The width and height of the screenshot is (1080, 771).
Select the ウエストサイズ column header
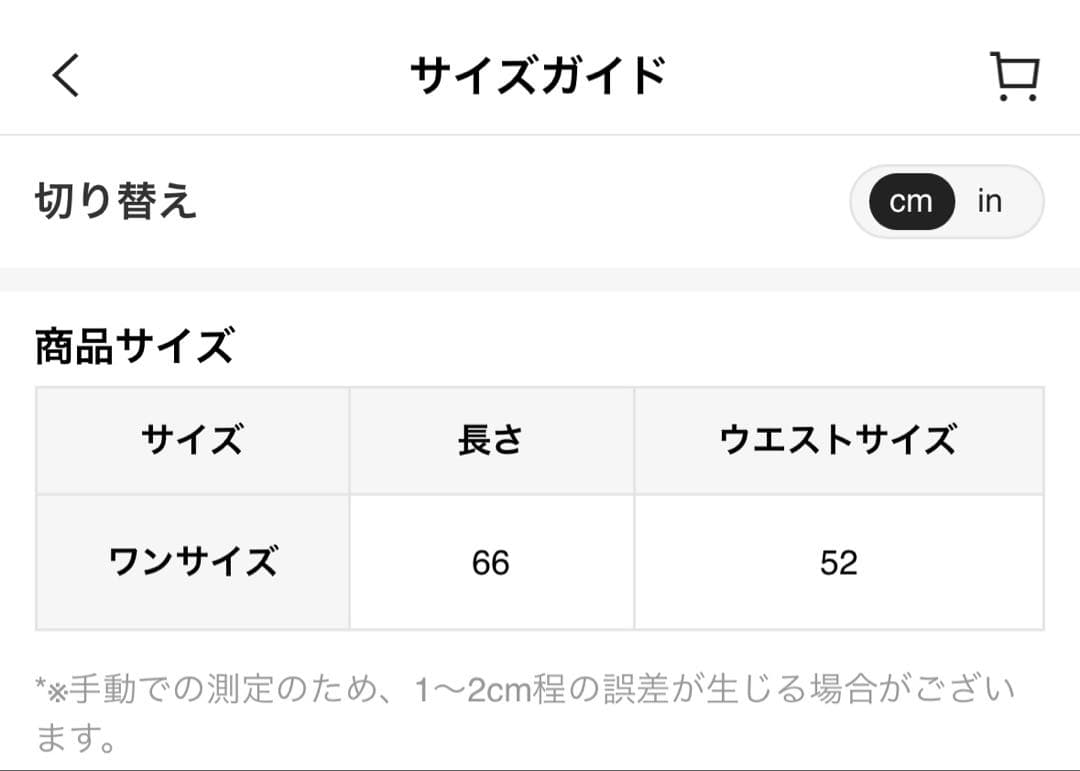tap(838, 440)
